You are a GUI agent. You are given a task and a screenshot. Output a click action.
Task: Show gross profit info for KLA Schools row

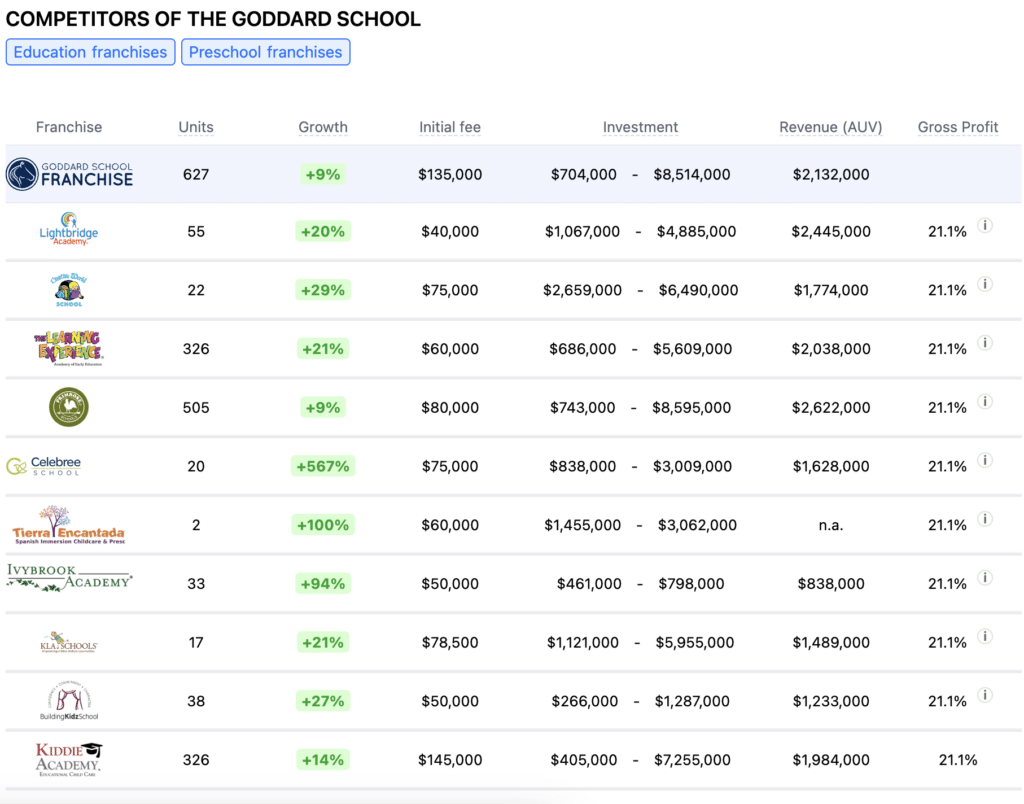point(985,637)
